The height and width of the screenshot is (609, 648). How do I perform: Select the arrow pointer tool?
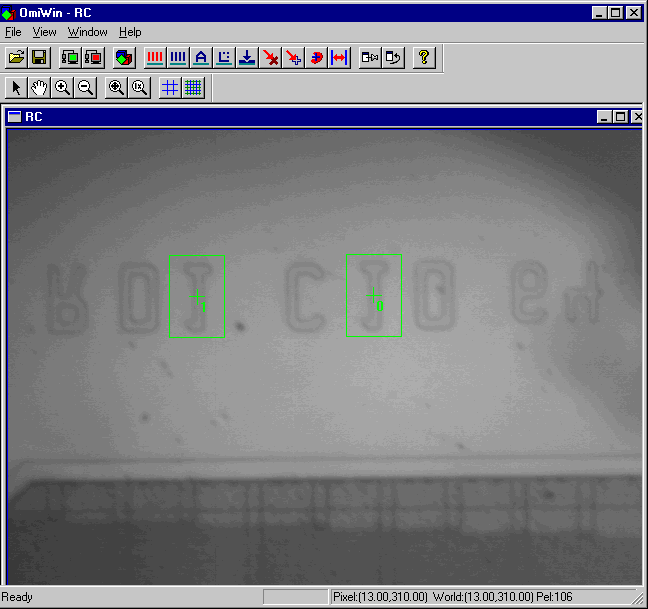point(16,88)
